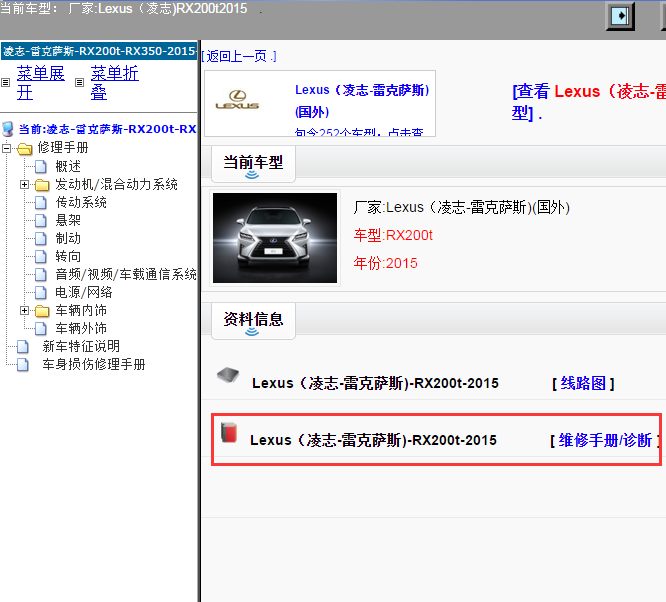Switch to the 资料信息 tab
This screenshot has width=666, height=602.
pos(253,320)
